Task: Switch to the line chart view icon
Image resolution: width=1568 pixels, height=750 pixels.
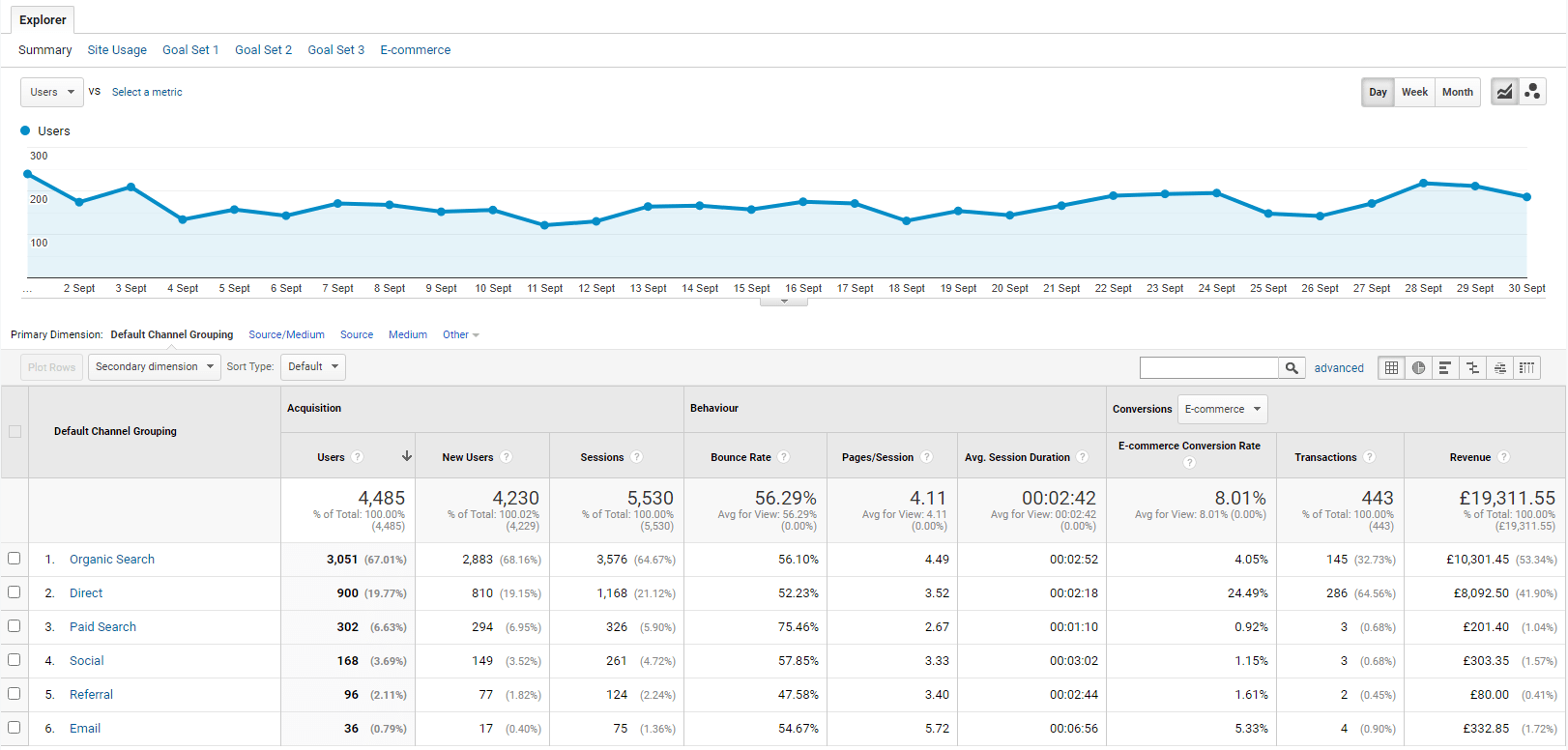Action: (1504, 92)
